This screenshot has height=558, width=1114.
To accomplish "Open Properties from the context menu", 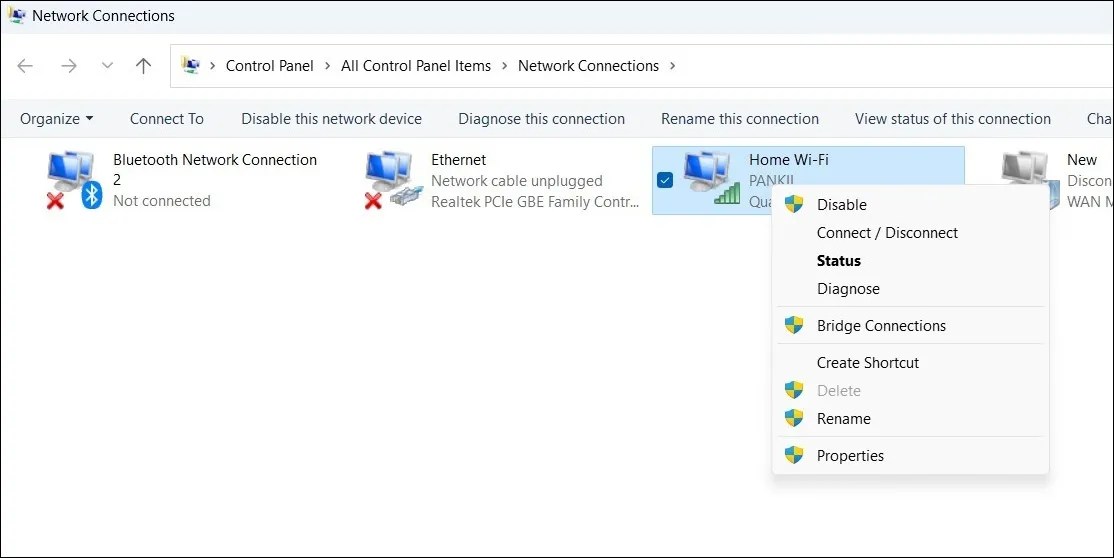I will coord(850,455).
